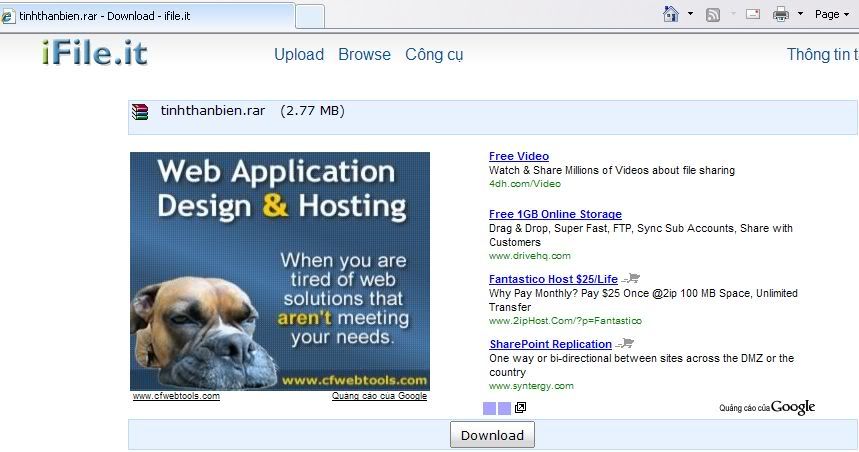Click the shopping cart icon beside Fantastico Host
Screen dimensions: 859x452
point(630,279)
